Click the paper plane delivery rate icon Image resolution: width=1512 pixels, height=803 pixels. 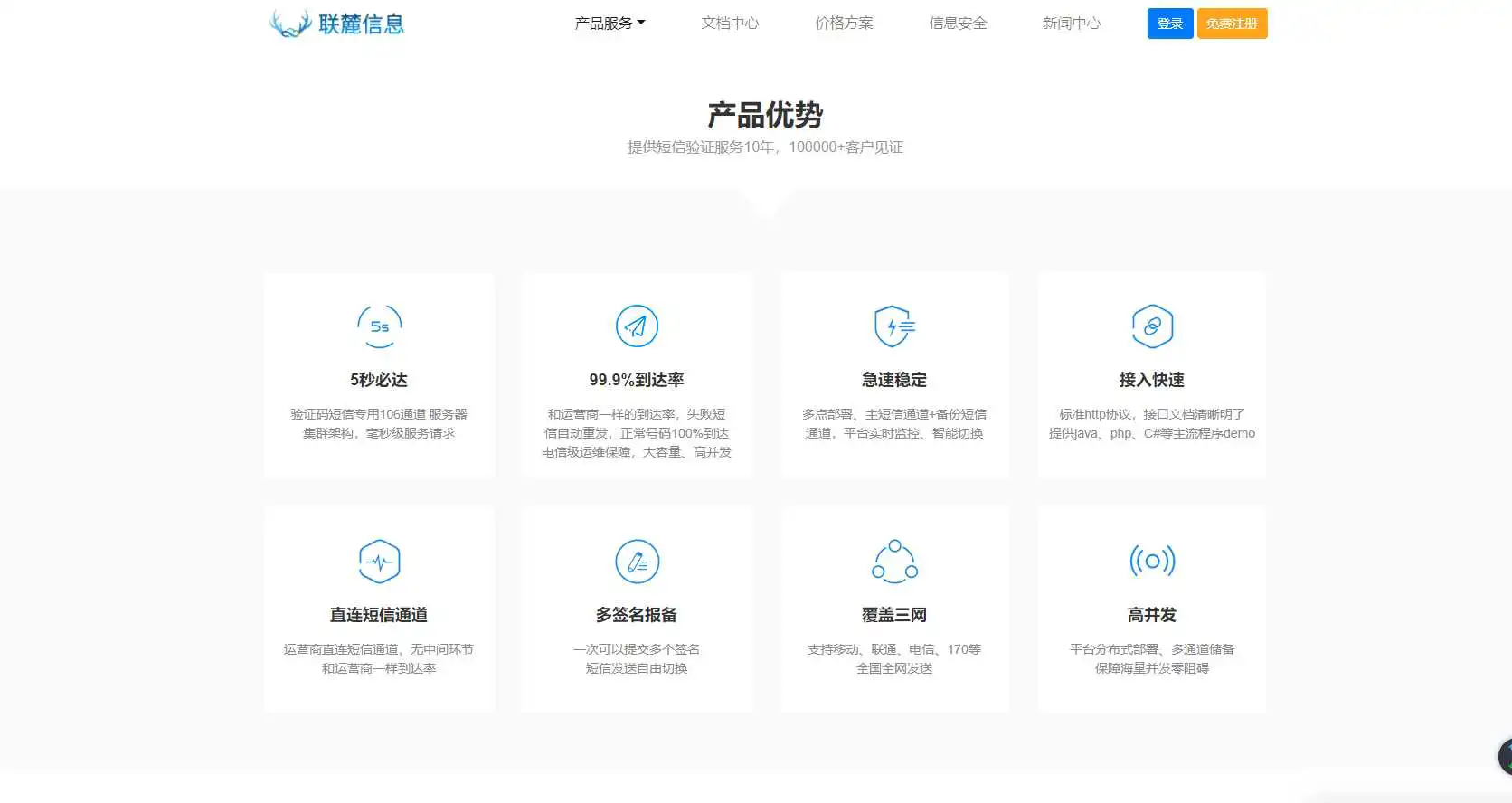click(637, 326)
